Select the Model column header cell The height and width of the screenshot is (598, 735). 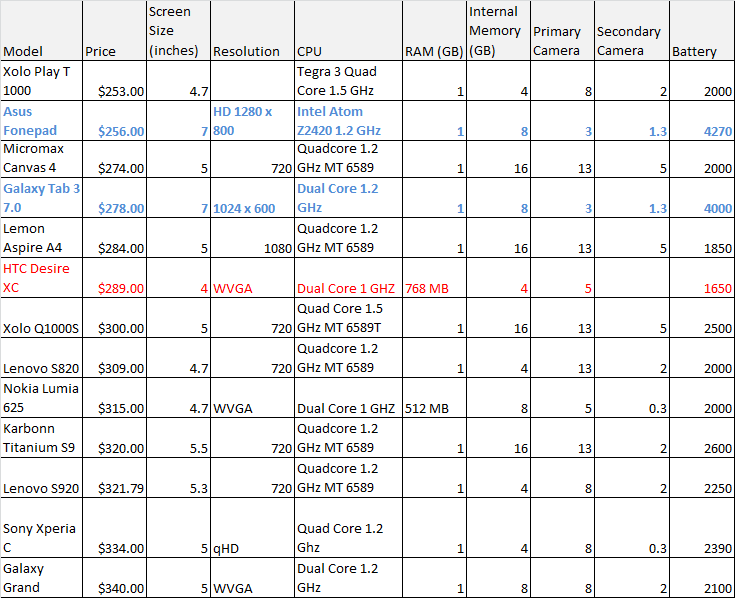click(x=41, y=30)
